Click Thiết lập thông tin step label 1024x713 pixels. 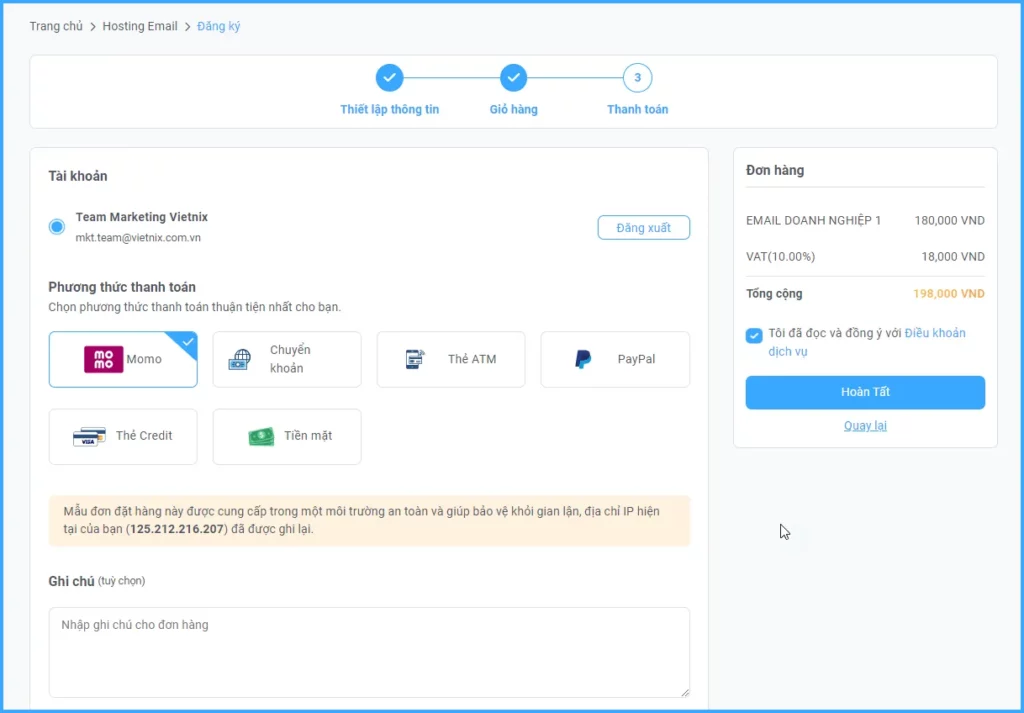pyautogui.click(x=389, y=109)
